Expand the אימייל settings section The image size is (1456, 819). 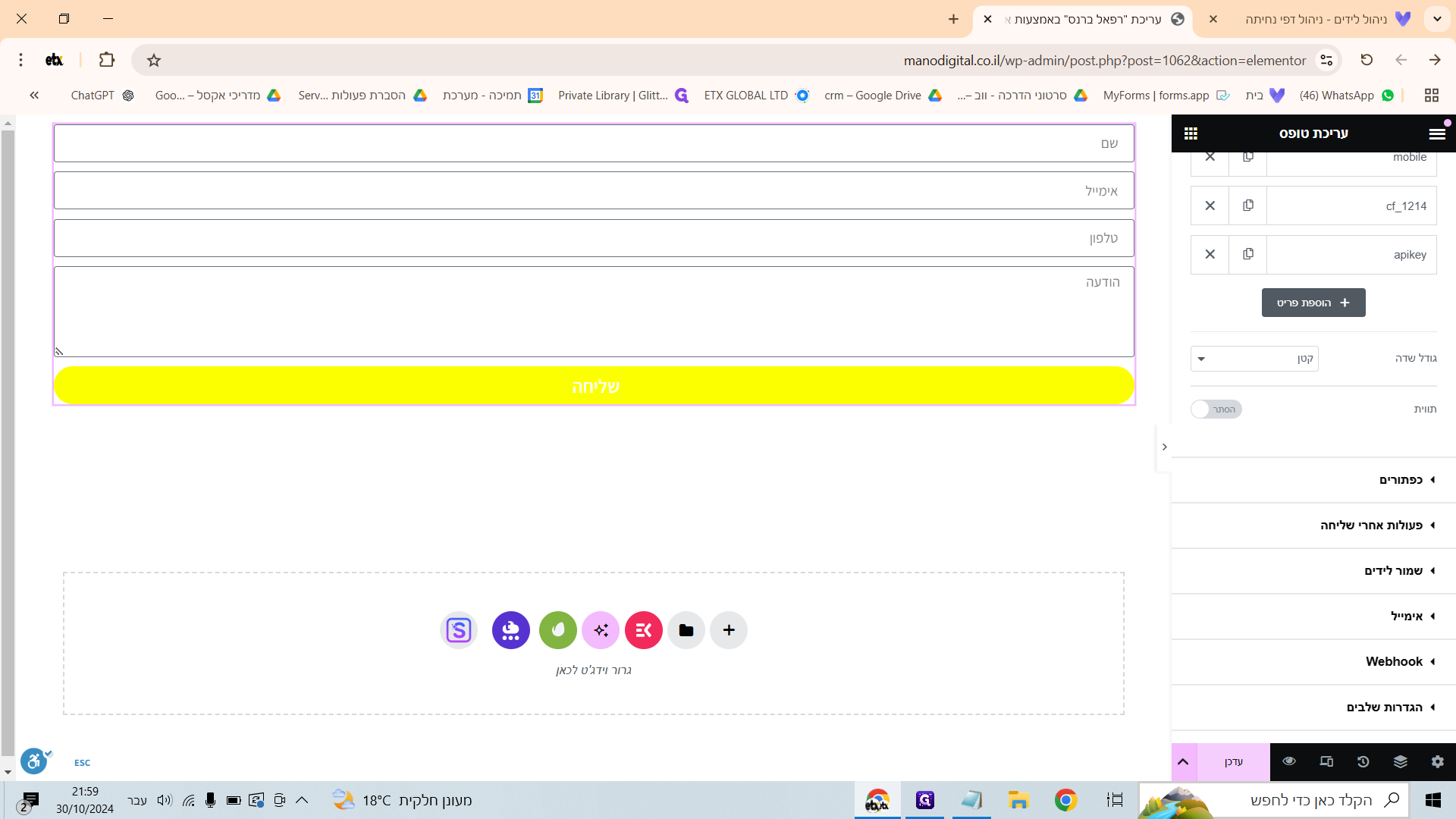pyautogui.click(x=1313, y=617)
